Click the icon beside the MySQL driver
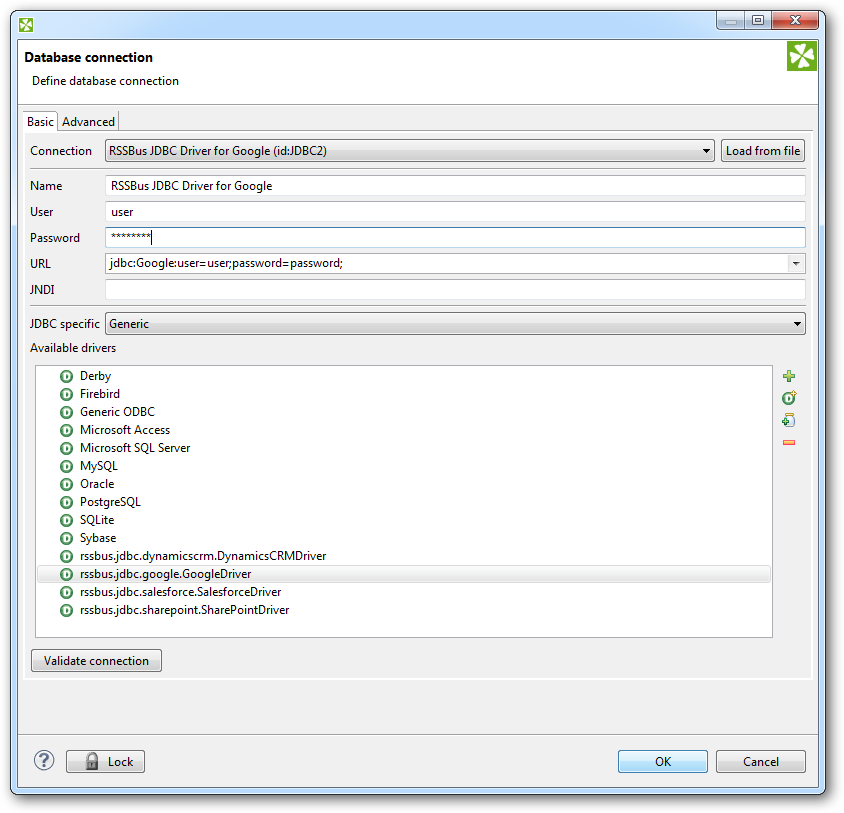844x813 pixels. point(67,466)
